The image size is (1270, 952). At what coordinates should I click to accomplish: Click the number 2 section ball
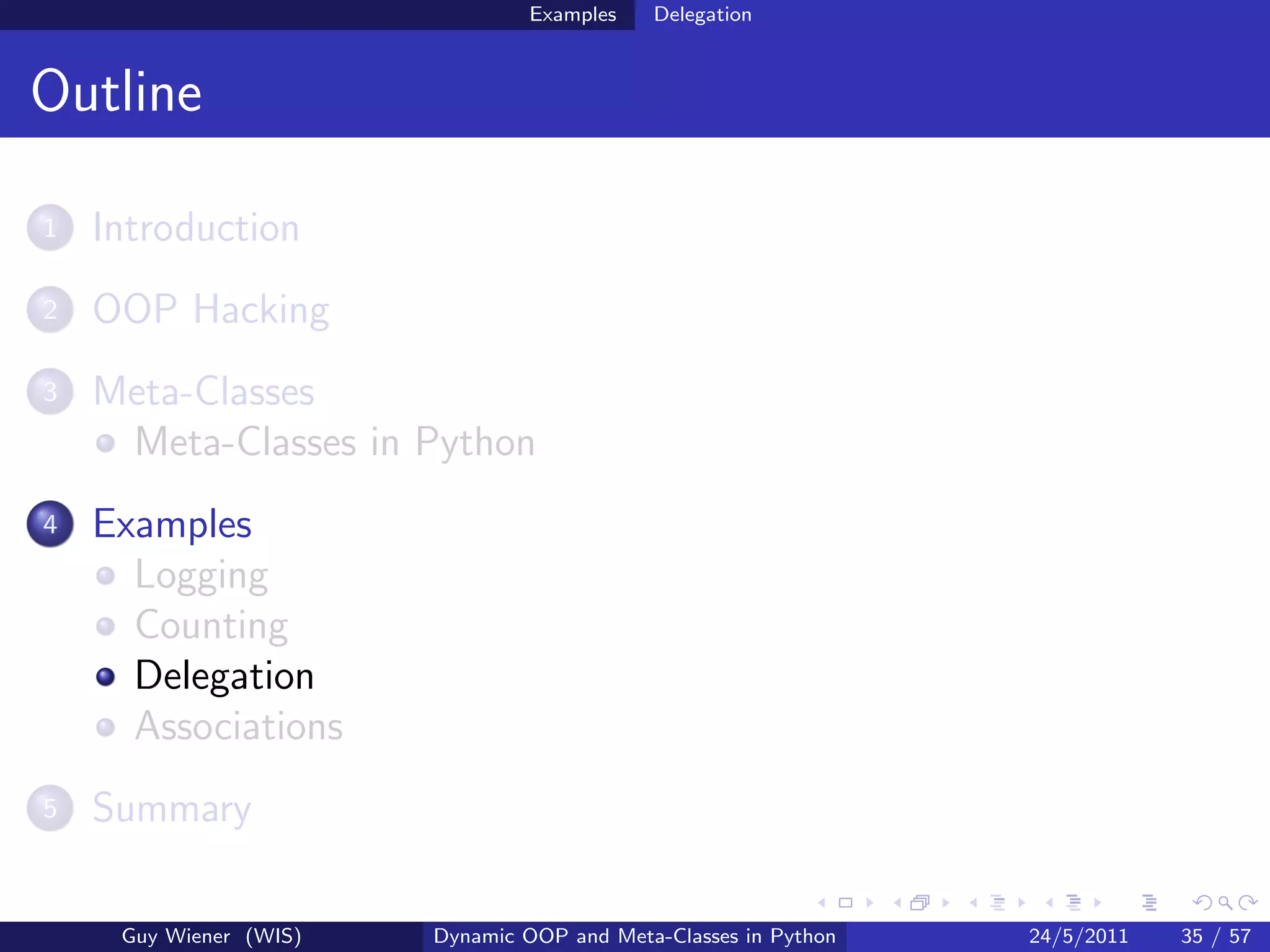point(50,309)
